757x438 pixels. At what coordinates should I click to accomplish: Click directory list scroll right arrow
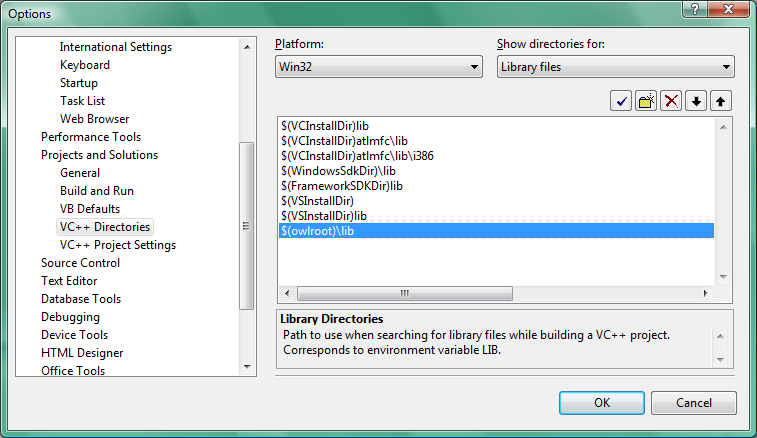[x=705, y=293]
